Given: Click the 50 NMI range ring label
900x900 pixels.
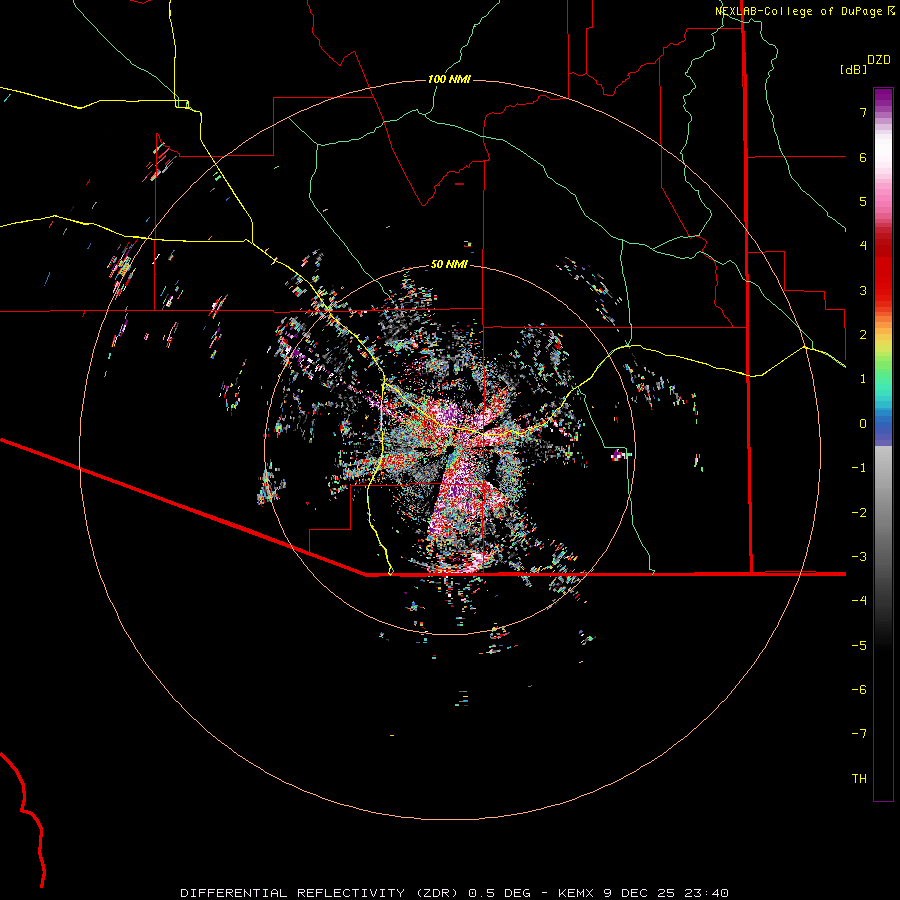Looking at the screenshot, I should (x=449, y=264).
